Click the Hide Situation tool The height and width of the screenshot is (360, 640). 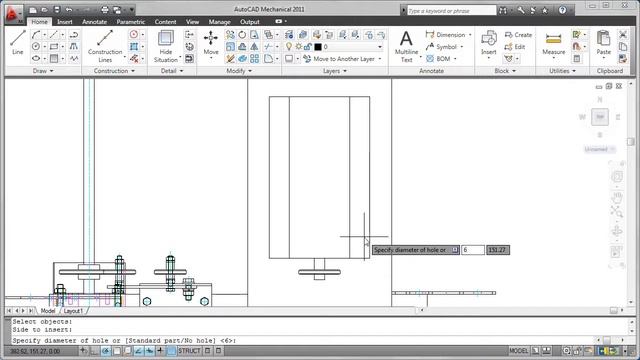point(166,46)
